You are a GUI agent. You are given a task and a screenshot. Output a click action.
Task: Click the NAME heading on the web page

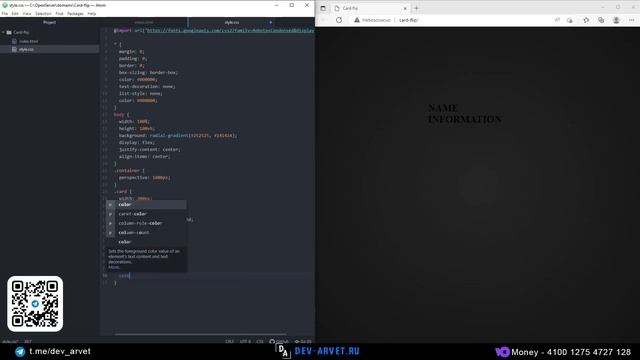[x=443, y=108]
